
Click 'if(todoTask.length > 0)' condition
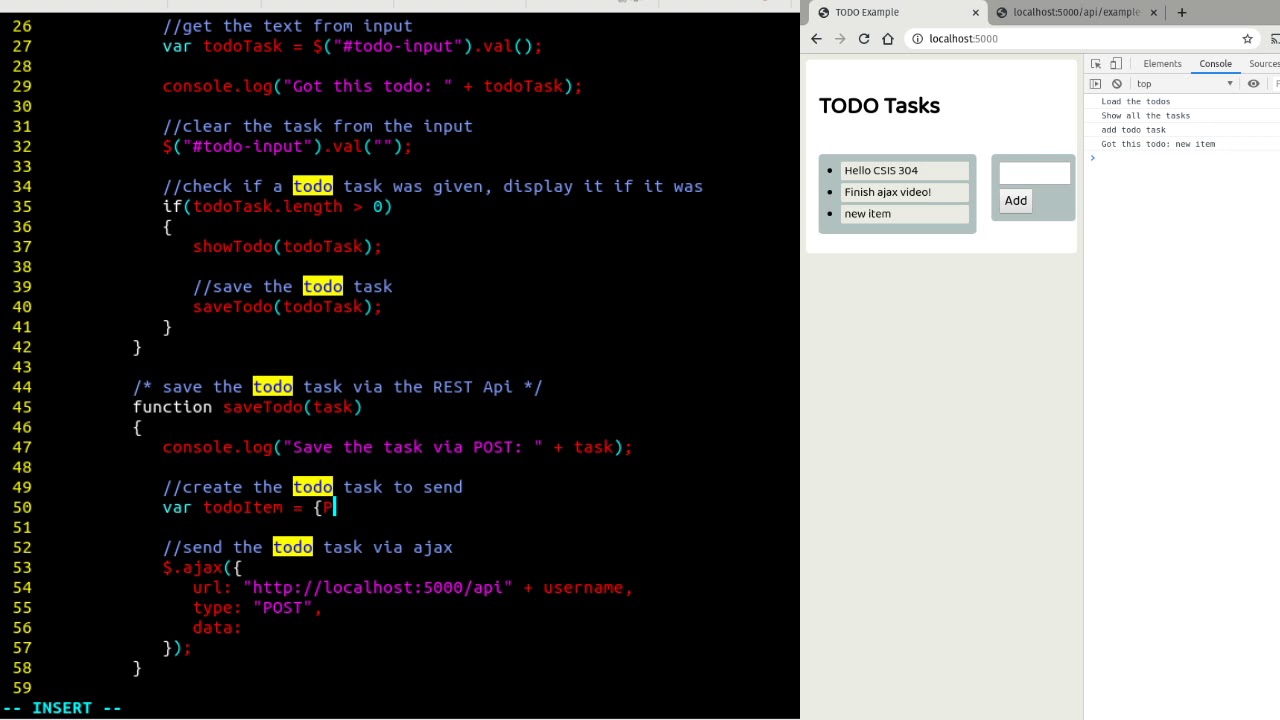tap(277, 207)
